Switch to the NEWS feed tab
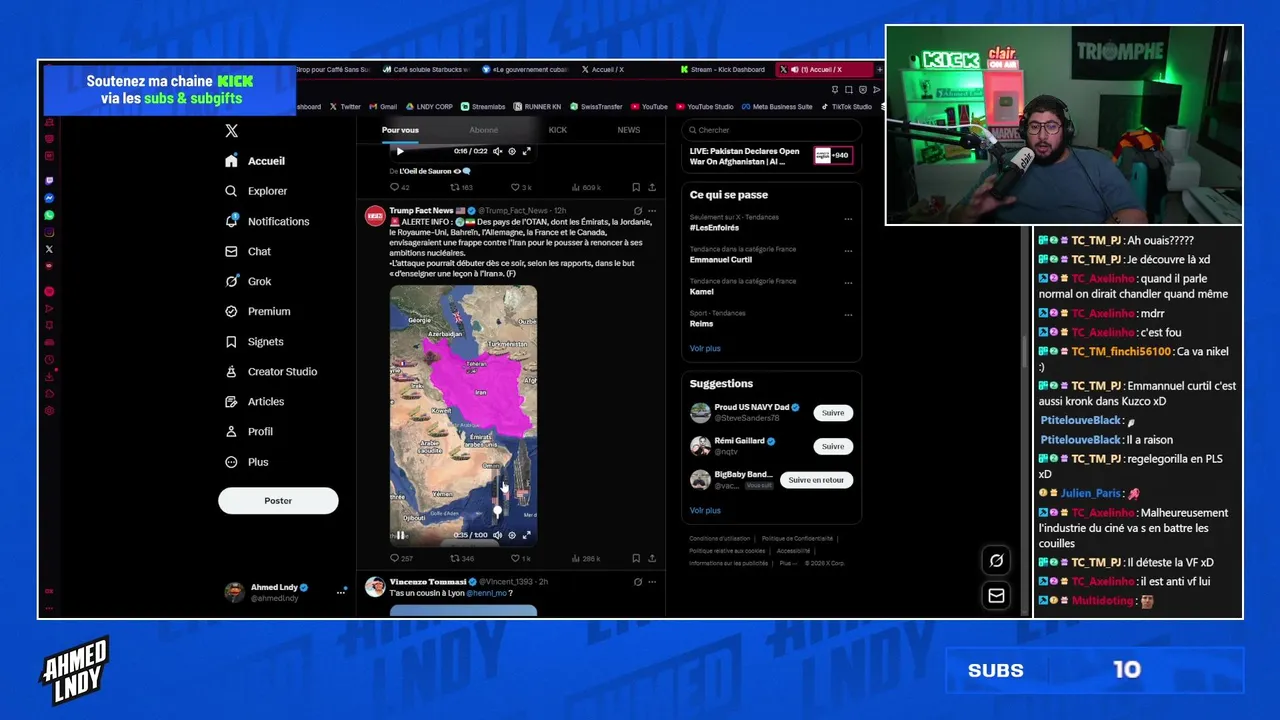The height and width of the screenshot is (720, 1280). click(628, 130)
